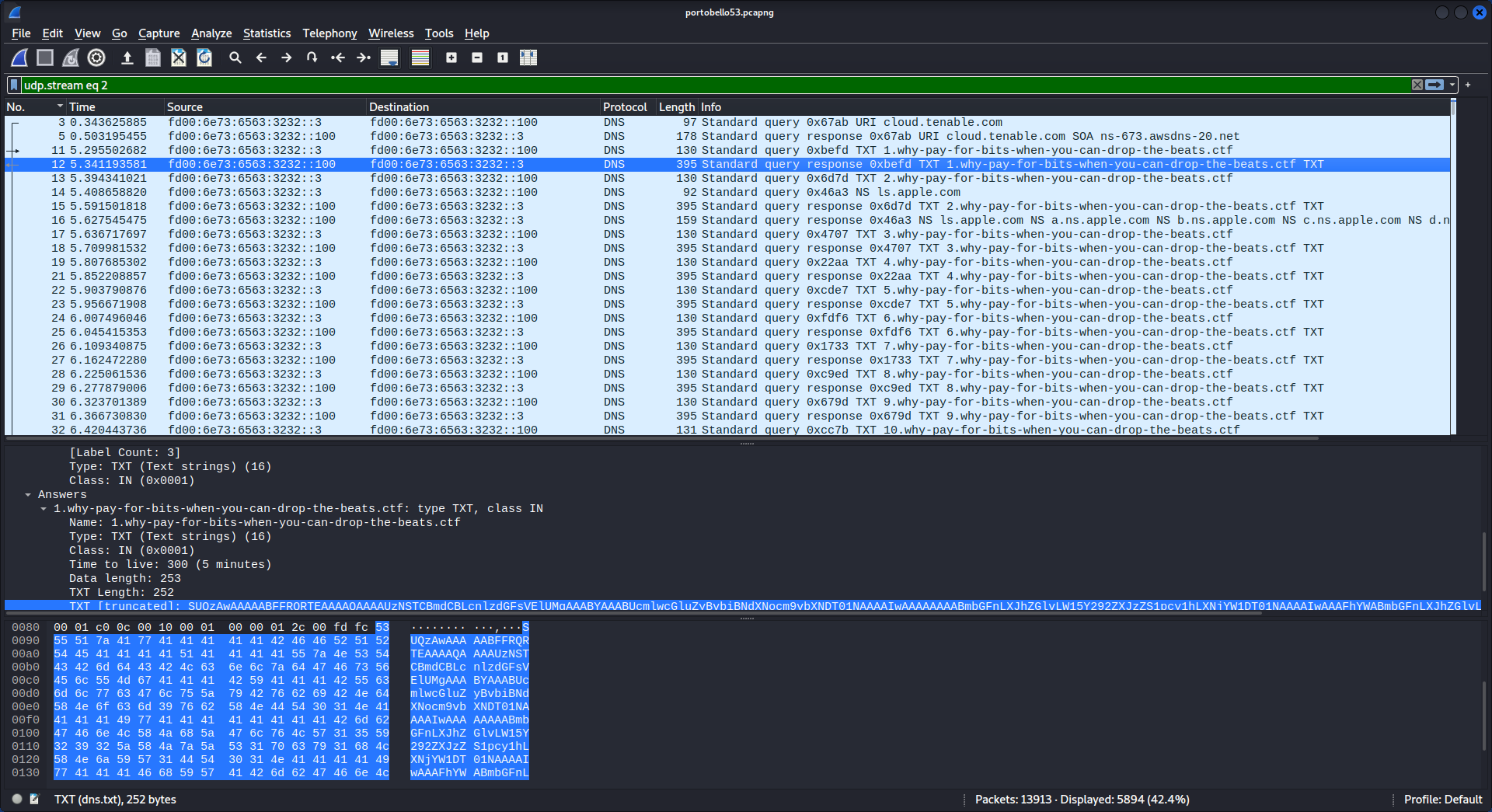Restart the current capture

click(x=71, y=58)
